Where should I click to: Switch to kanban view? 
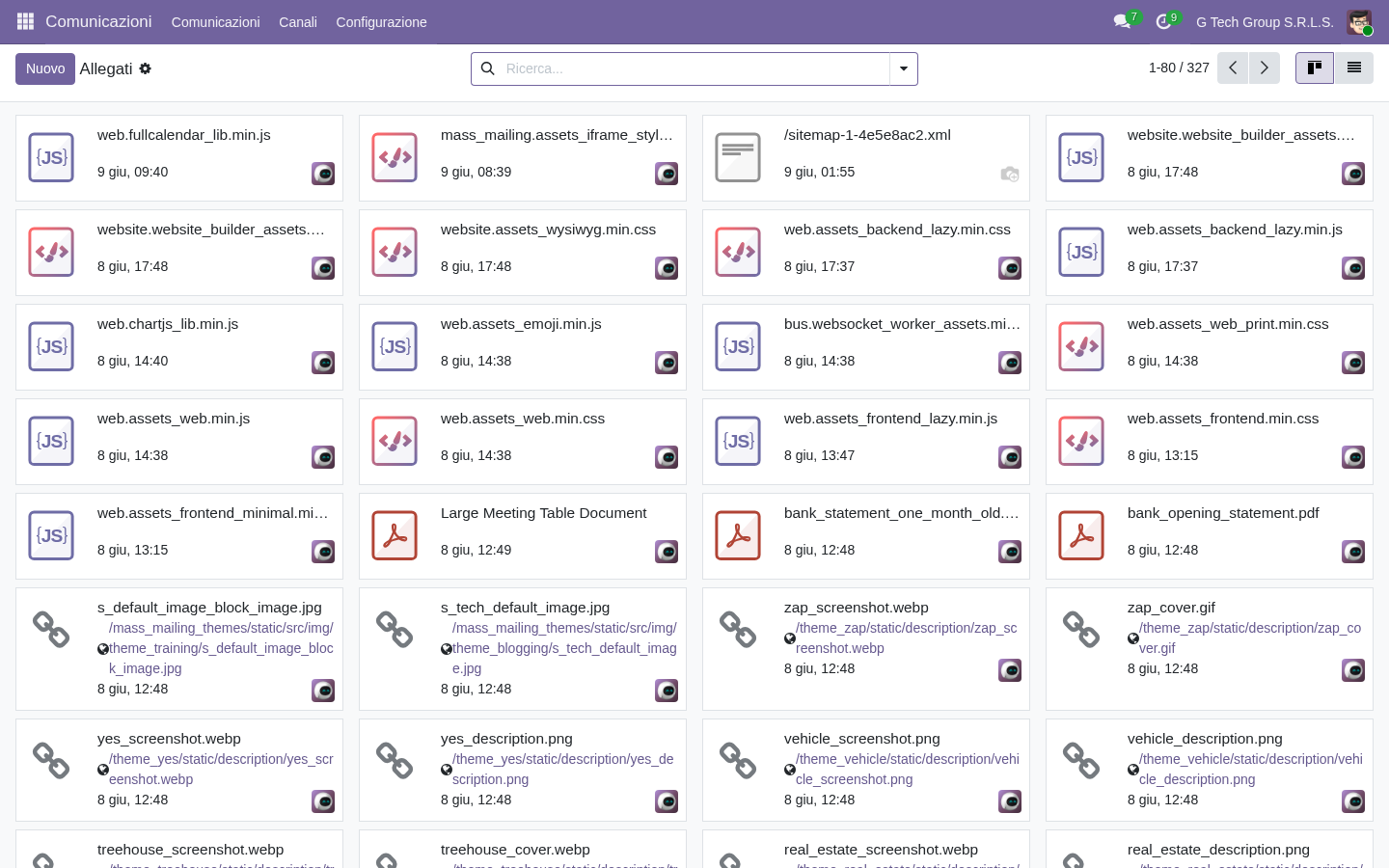[x=1315, y=68]
